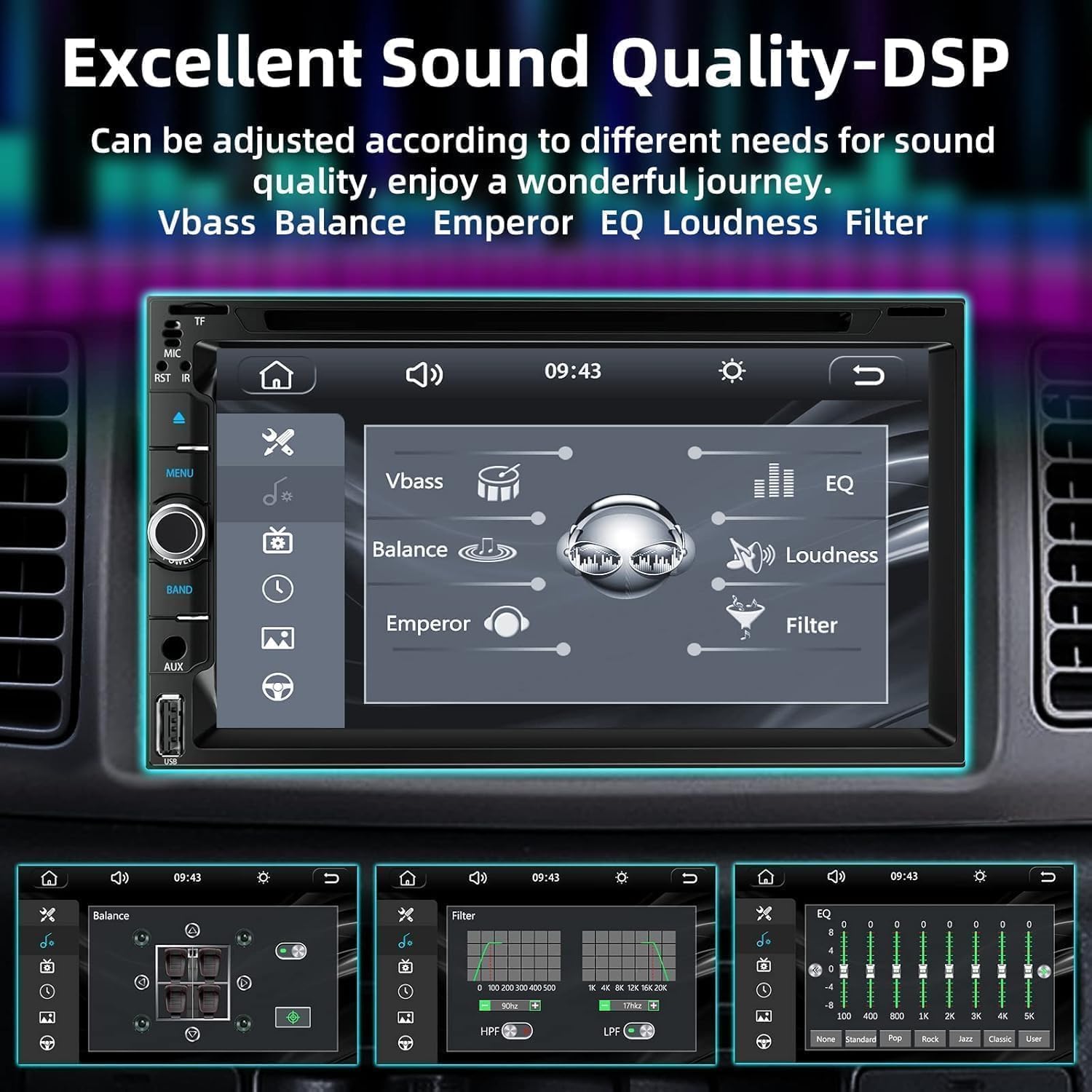Toggle the LPF switch

tap(639, 1031)
